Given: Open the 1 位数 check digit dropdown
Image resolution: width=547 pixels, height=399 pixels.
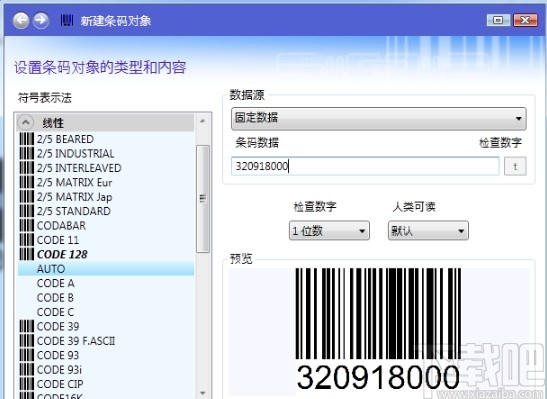Looking at the screenshot, I should point(329,231).
